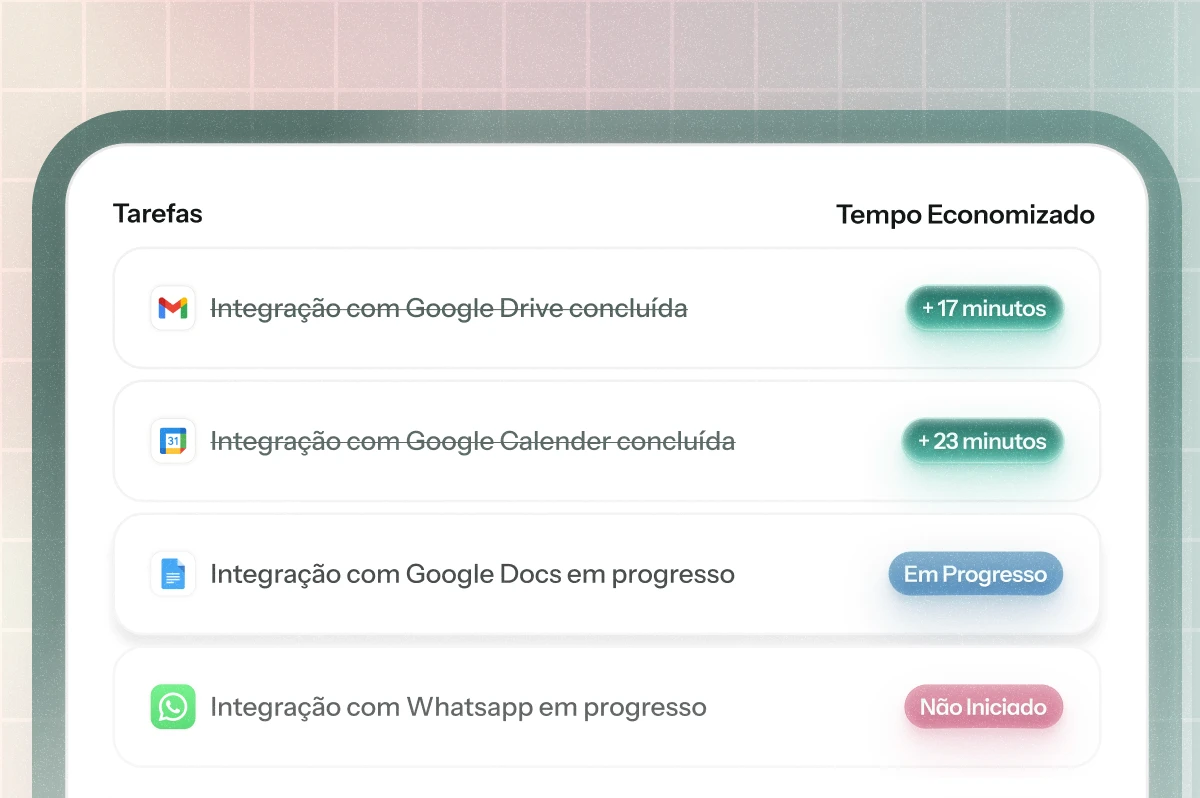This screenshot has height=798, width=1200.
Task: Click empty space in the Whatsapp row card
Action: pyautogui.click(x=800, y=707)
